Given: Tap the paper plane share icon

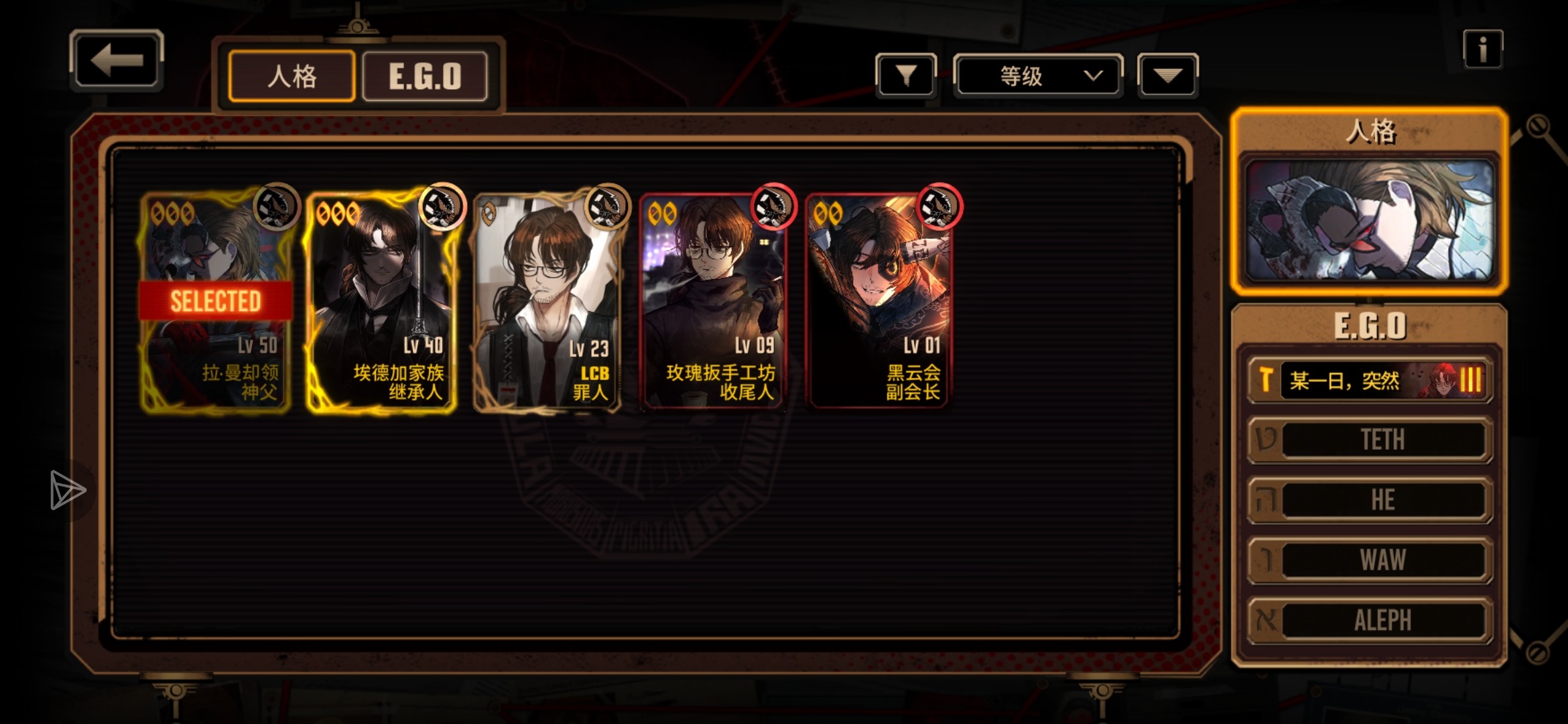Looking at the screenshot, I should click(68, 490).
